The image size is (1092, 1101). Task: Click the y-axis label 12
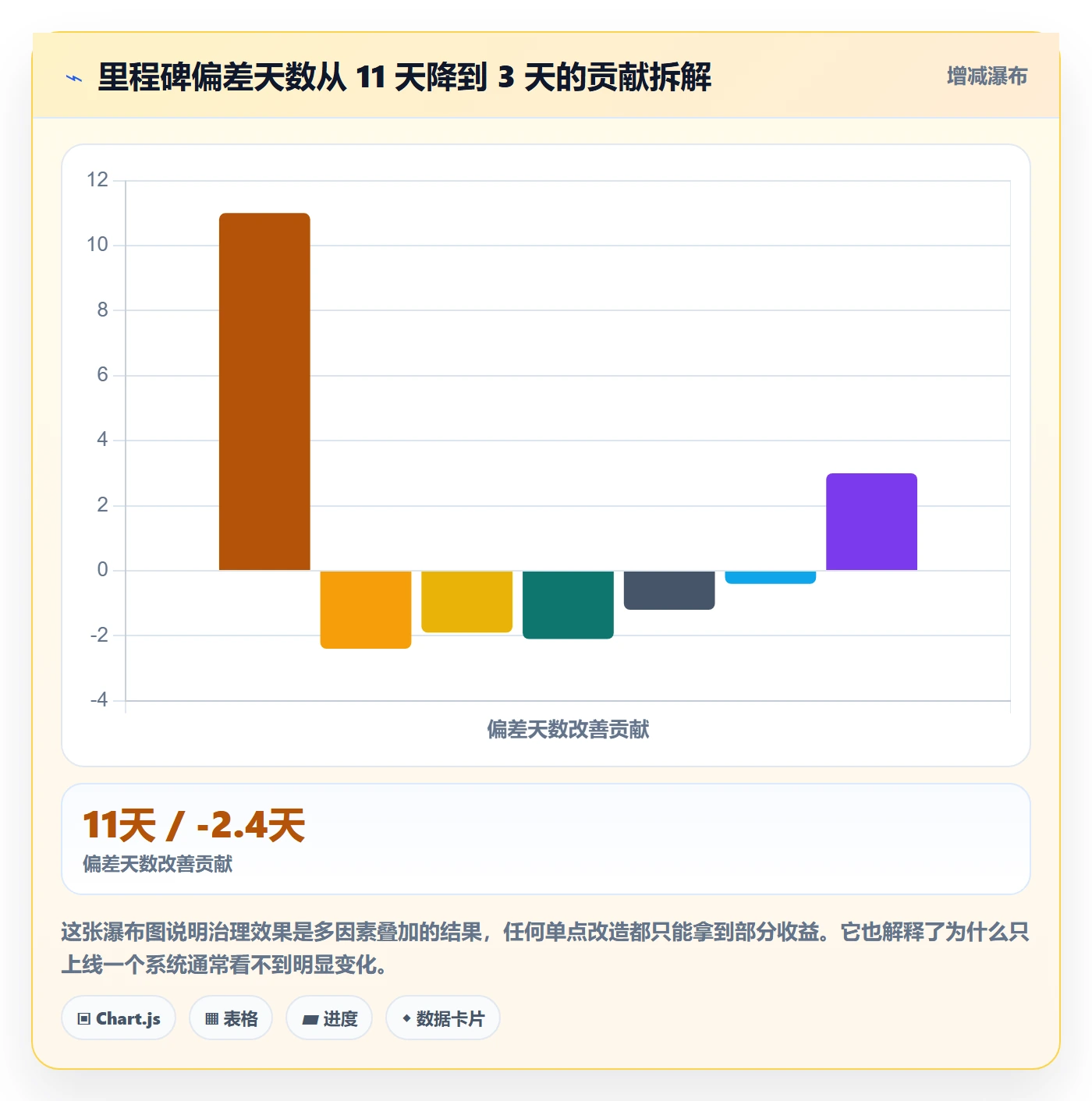click(x=97, y=180)
